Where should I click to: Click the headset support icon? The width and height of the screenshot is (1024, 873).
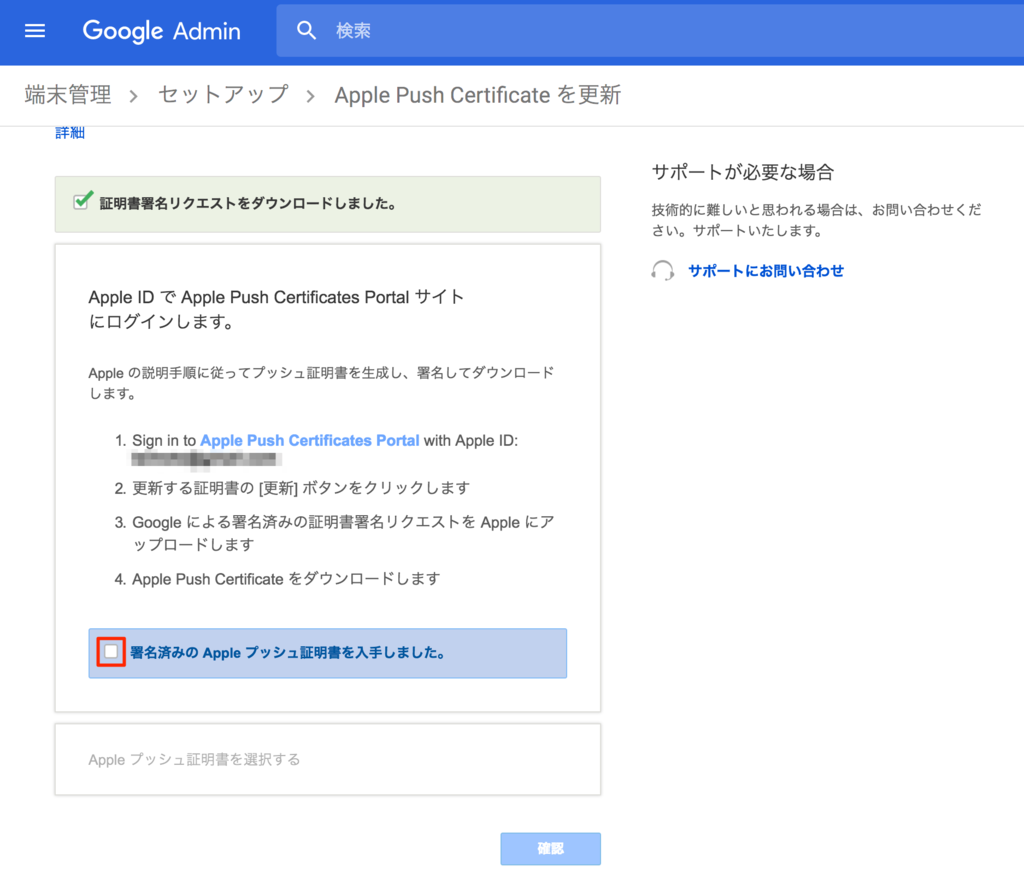663,270
